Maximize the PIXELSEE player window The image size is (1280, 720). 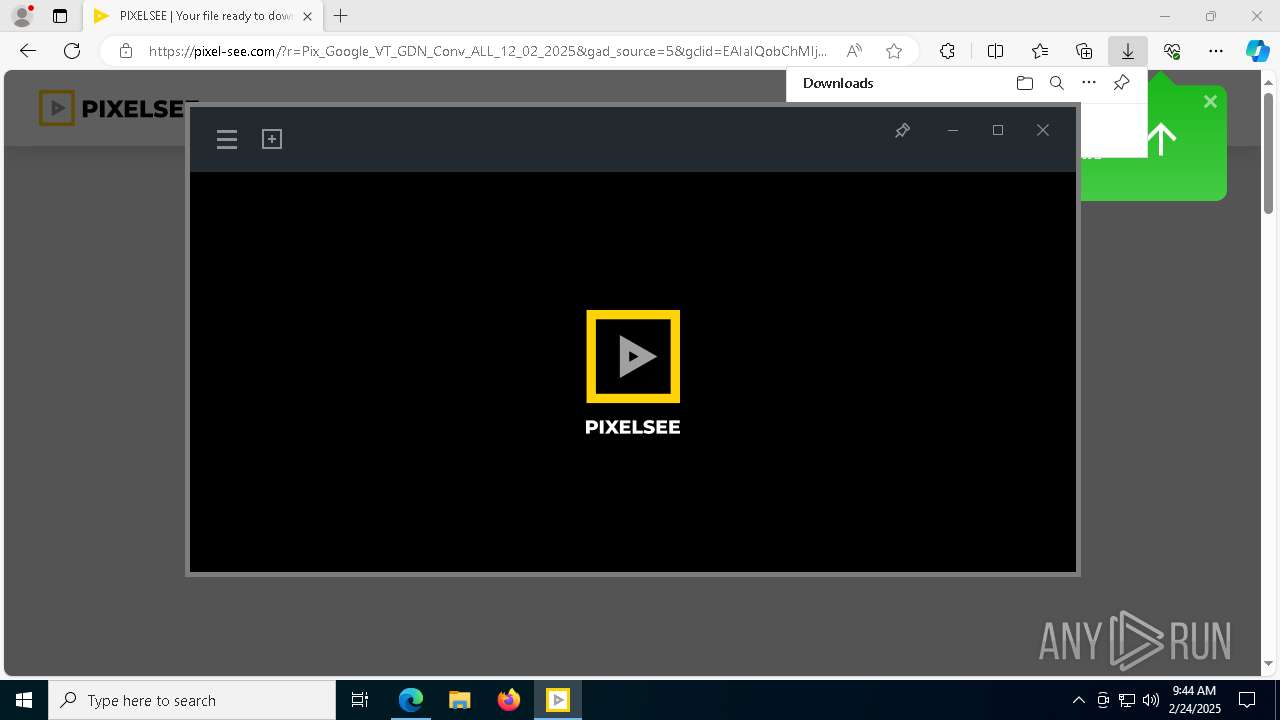(x=998, y=131)
